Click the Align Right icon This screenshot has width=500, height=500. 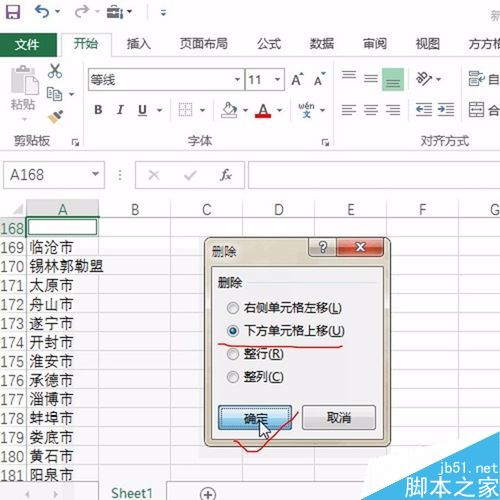coord(393,110)
